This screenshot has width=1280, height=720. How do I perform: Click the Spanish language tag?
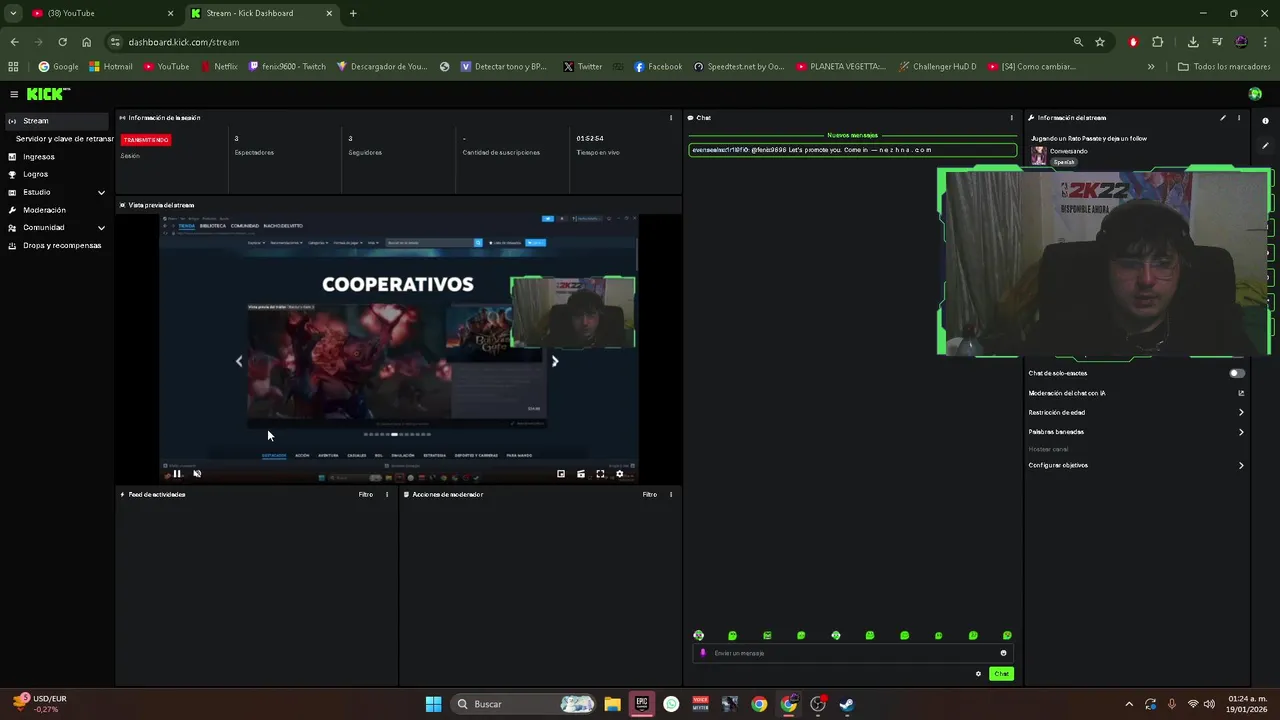pyautogui.click(x=1064, y=162)
